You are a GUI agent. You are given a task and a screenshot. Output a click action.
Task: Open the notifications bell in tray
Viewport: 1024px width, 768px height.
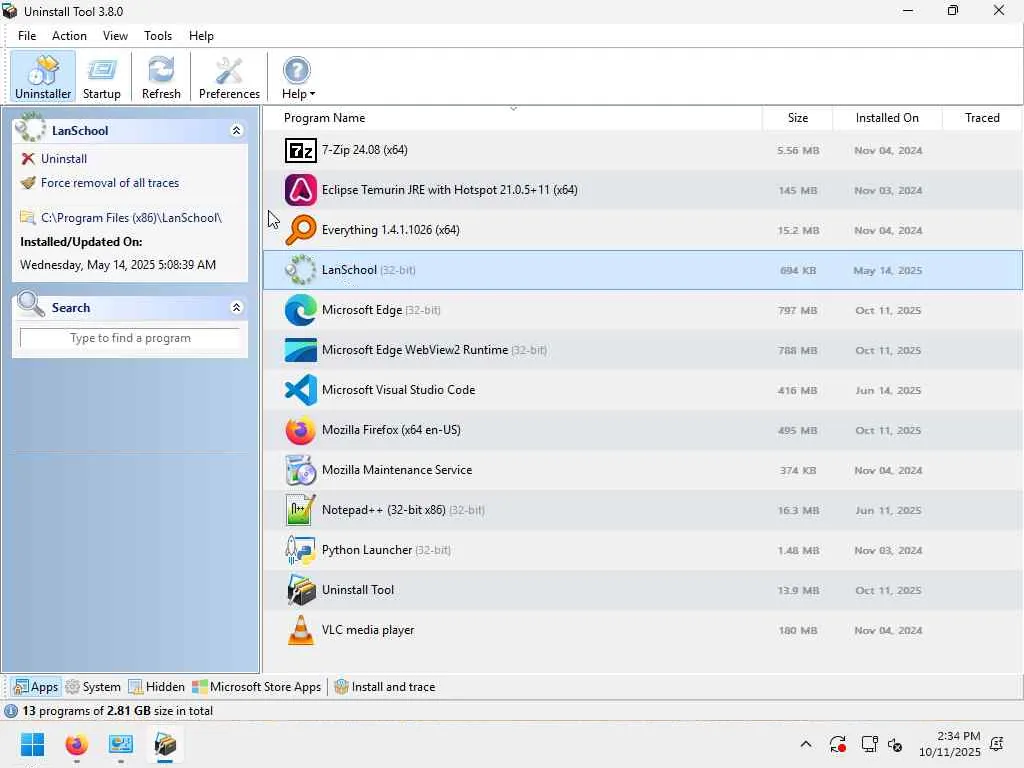997,744
